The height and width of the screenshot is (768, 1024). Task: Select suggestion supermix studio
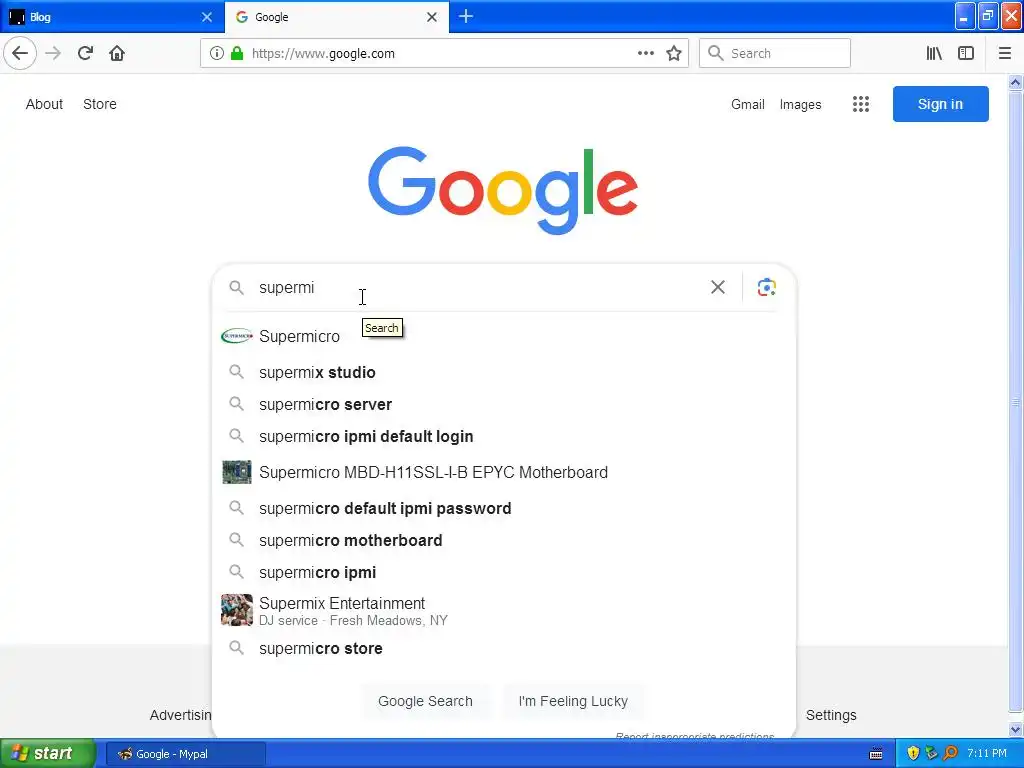coord(504,372)
